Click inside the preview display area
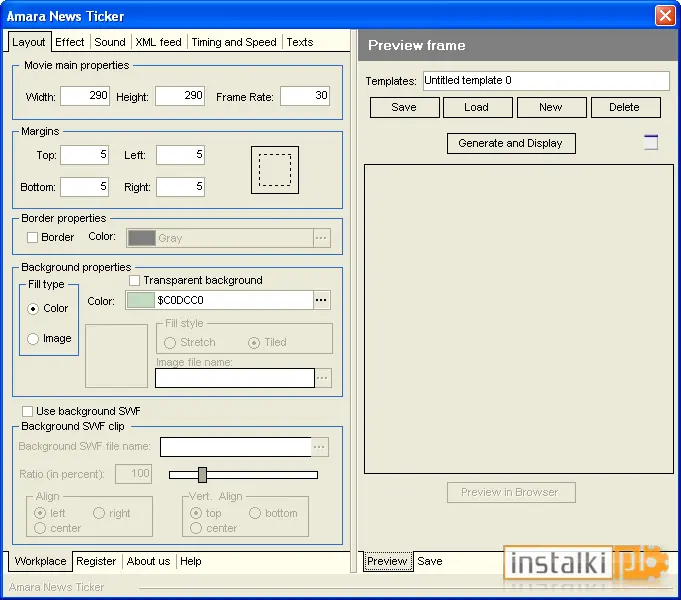Image resolution: width=681 pixels, height=600 pixels. click(x=519, y=319)
